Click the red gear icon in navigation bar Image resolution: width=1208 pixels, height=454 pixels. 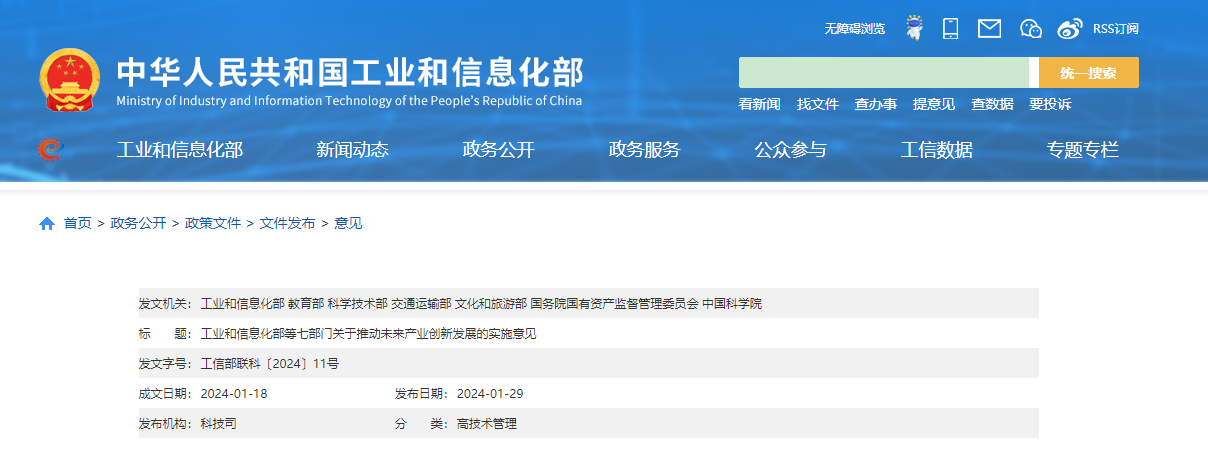(x=49, y=150)
